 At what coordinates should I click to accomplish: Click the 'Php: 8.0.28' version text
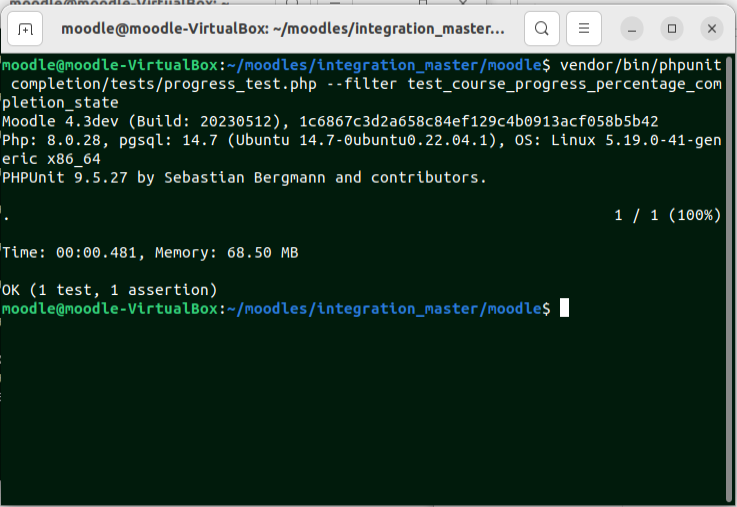click(x=51, y=140)
